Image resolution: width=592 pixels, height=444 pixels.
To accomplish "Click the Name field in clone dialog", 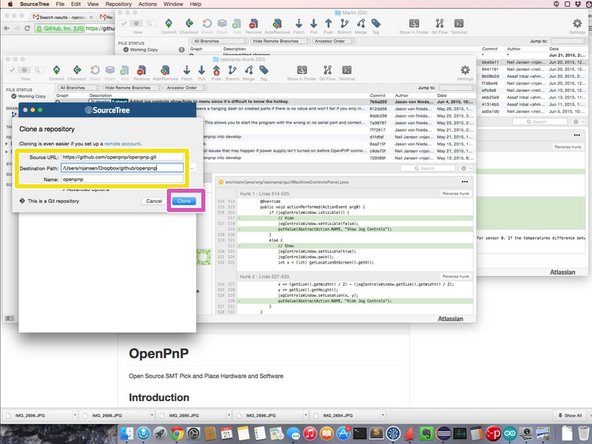I will click(122, 179).
